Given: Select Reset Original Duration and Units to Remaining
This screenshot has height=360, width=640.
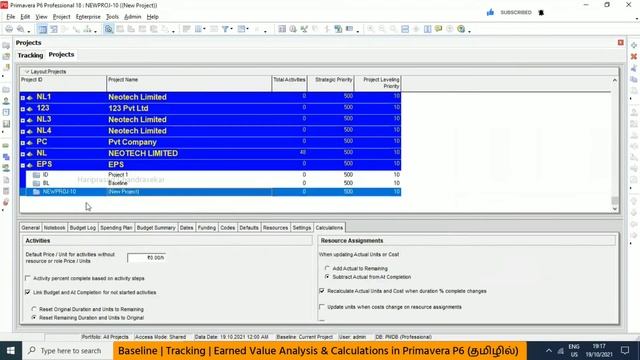Looking at the screenshot, I should click(34, 309).
